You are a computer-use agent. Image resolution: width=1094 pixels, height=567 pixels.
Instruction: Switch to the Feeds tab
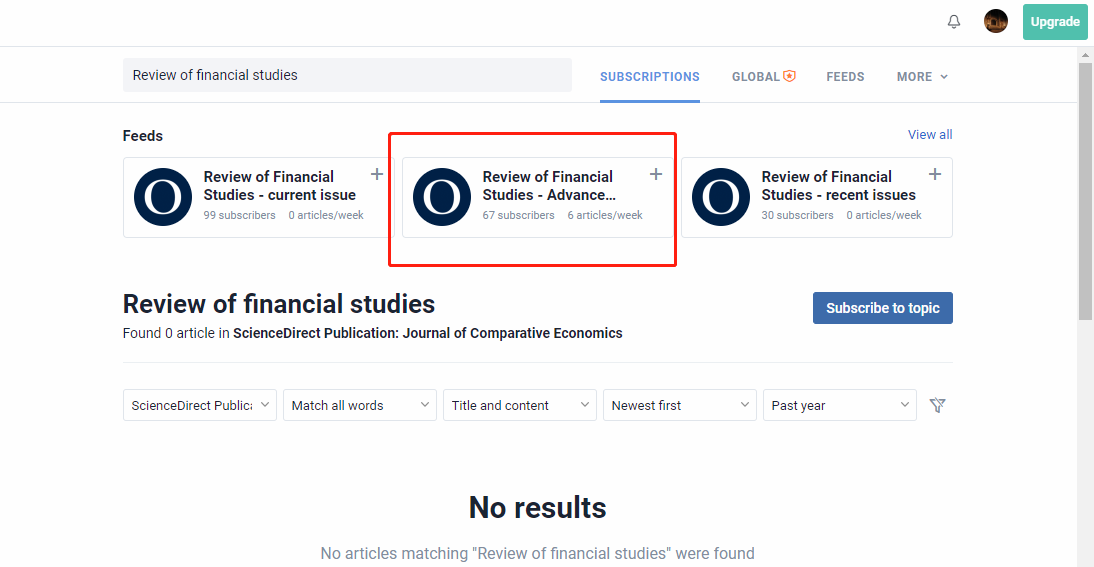845,77
